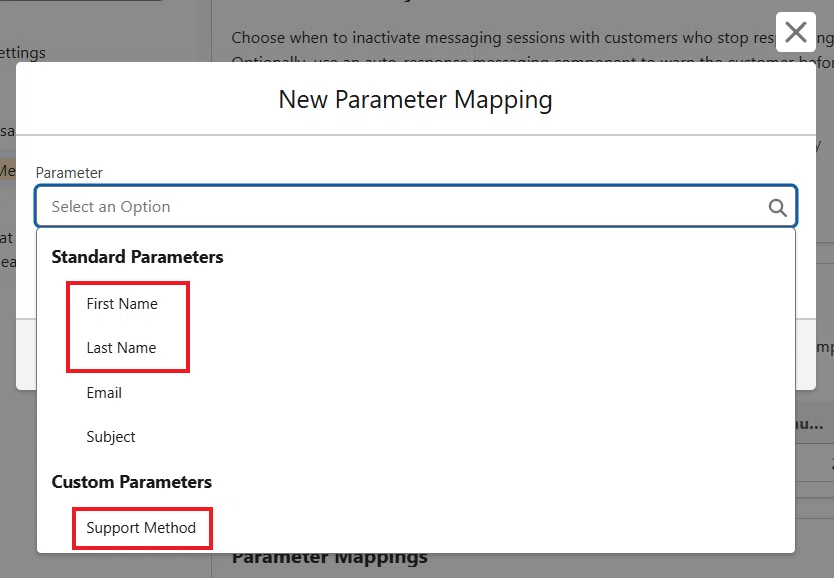Image resolution: width=834 pixels, height=578 pixels.
Task: Choose First Name parameter option
Action: [x=122, y=304]
